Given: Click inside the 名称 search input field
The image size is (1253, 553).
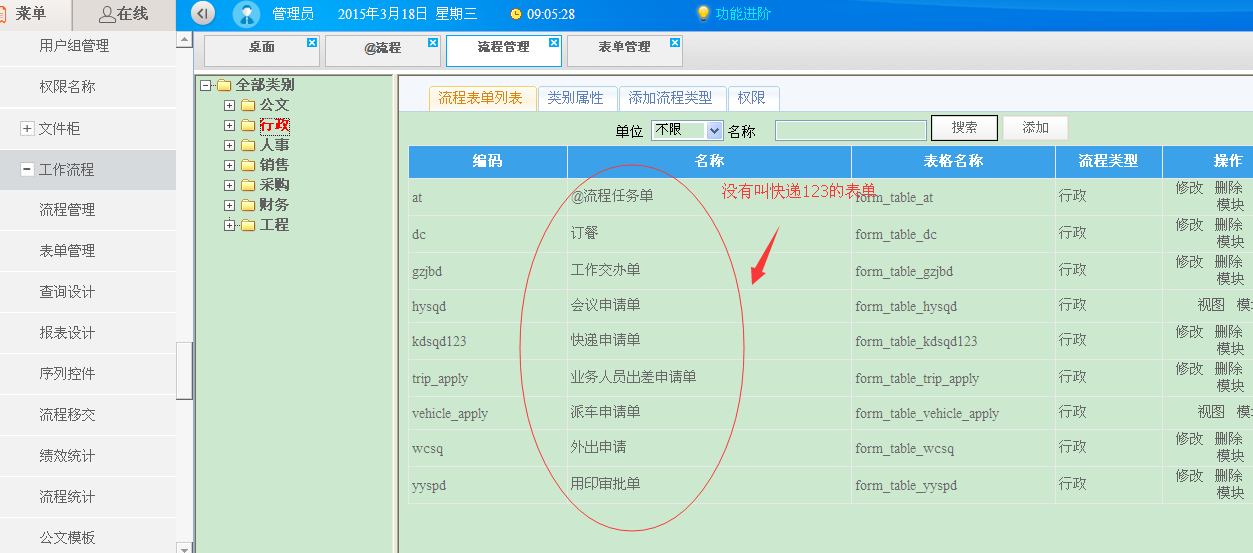Looking at the screenshot, I should tap(851, 130).
